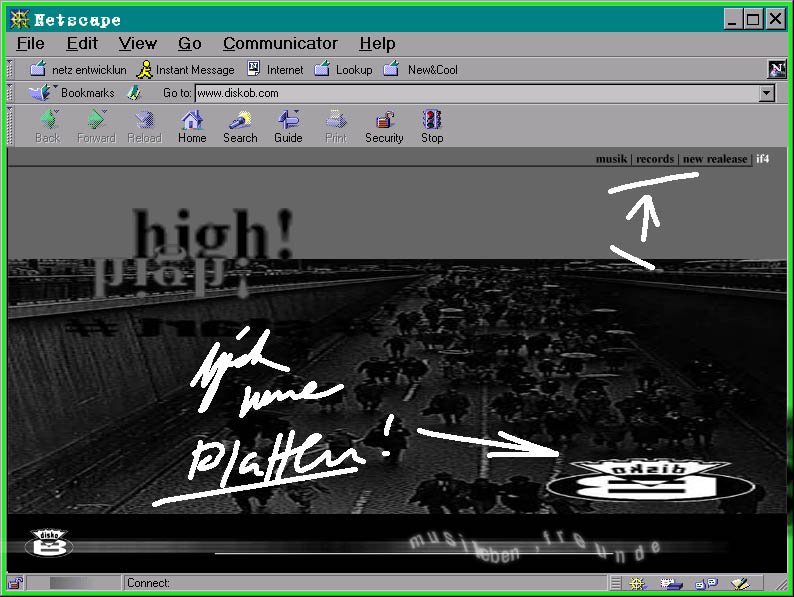Viewport: 794px width, 597px height.
Task: Expand the location bar history dropdown
Action: (x=767, y=93)
